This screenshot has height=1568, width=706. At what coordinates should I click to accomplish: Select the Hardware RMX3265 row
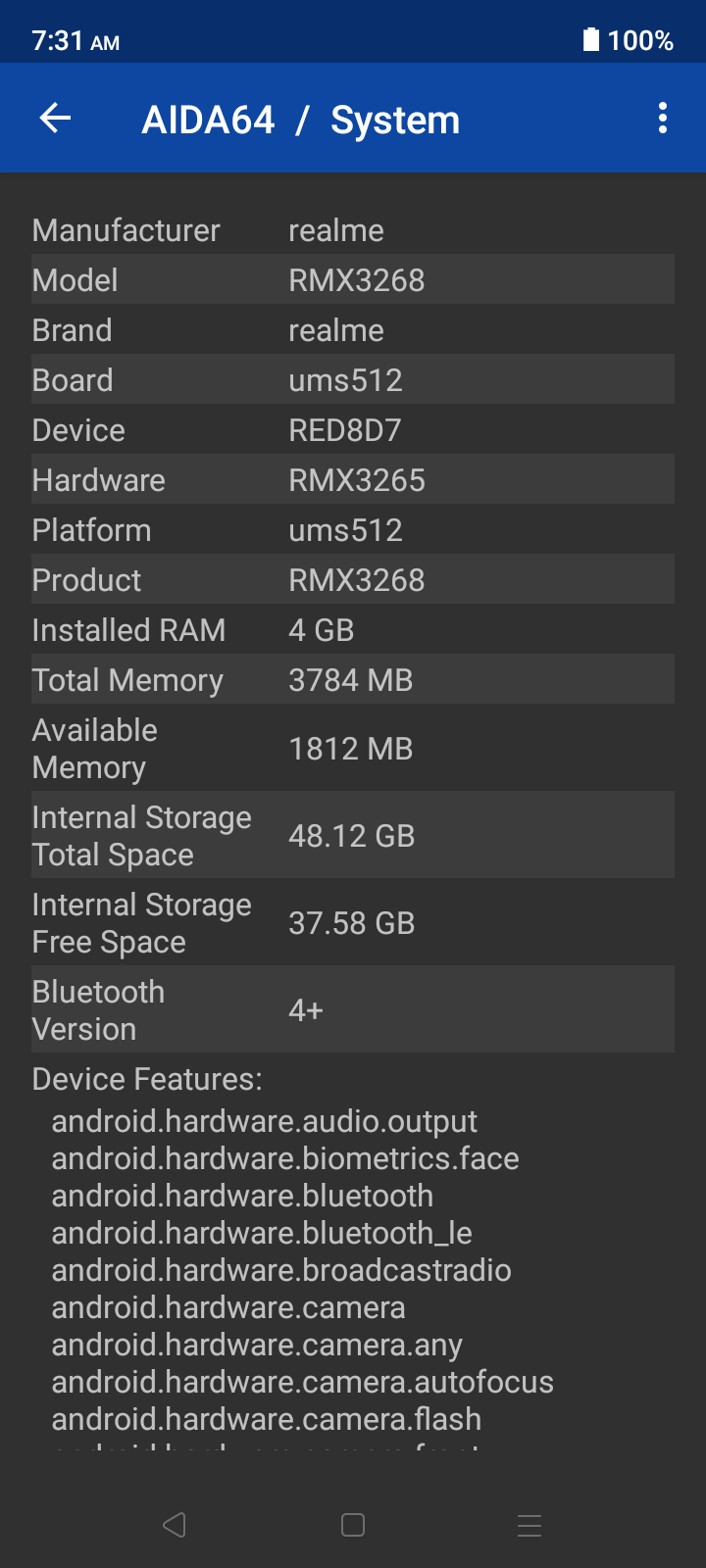(x=353, y=479)
